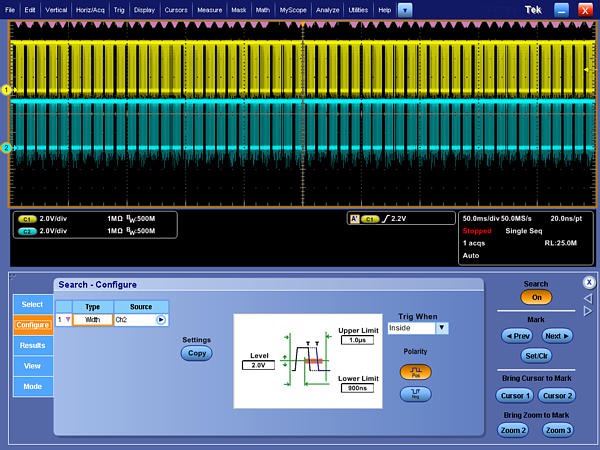Click the Upper Limit 1.0µs field
This screenshot has height=450, width=600.
pyautogui.click(x=356, y=340)
